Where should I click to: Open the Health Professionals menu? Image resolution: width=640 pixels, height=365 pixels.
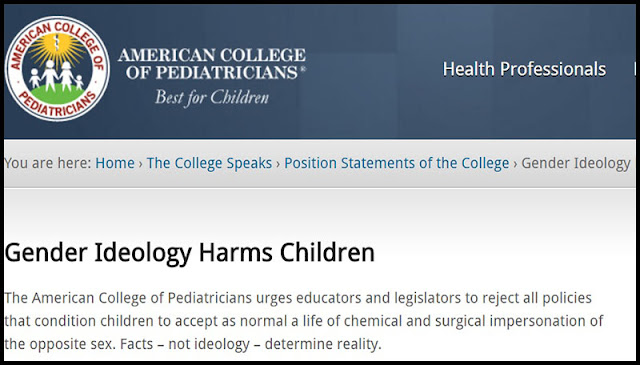pos(524,69)
